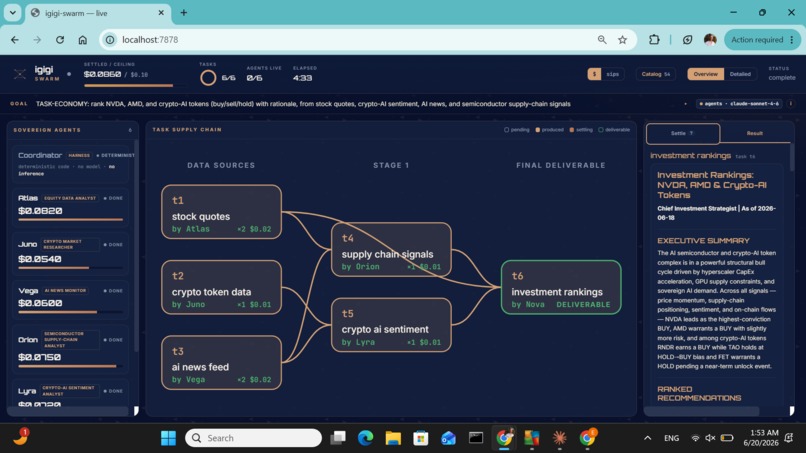Open the zoom magnifier in address bar

coord(602,40)
